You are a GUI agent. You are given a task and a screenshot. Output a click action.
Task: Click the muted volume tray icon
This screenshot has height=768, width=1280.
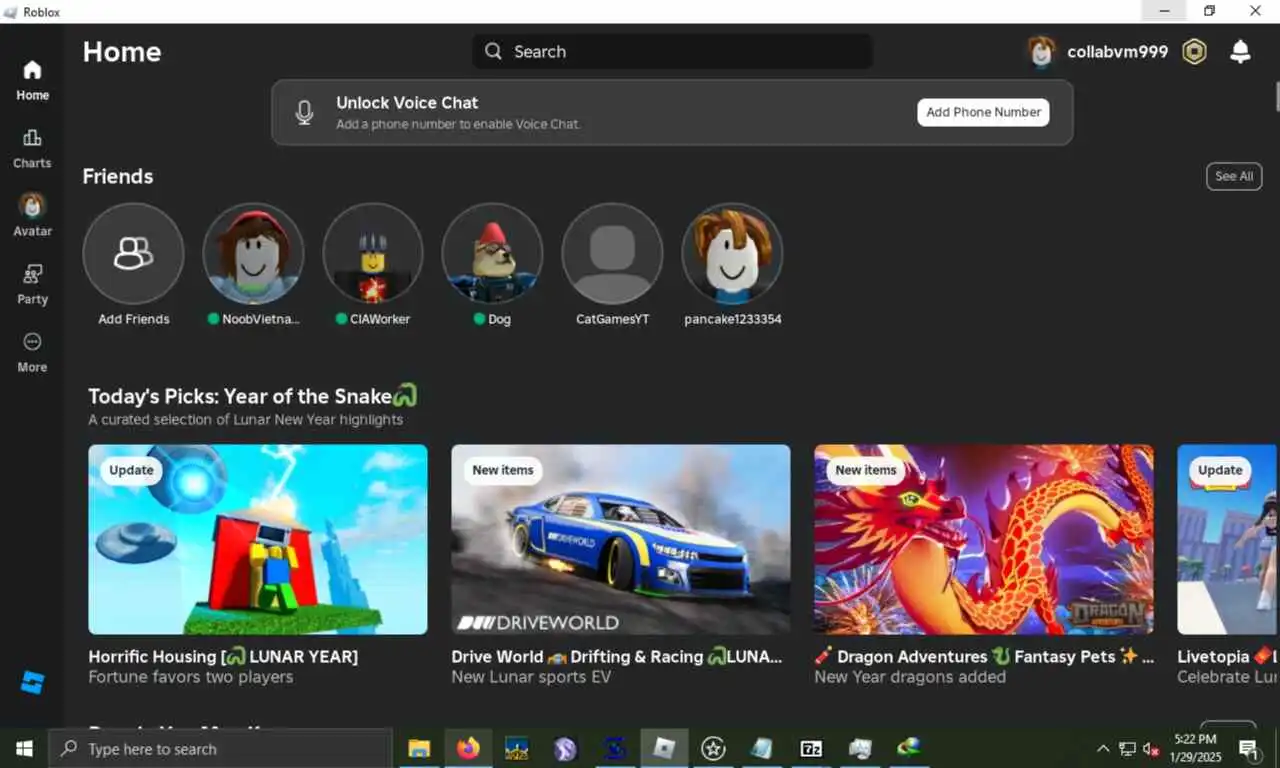(1151, 749)
